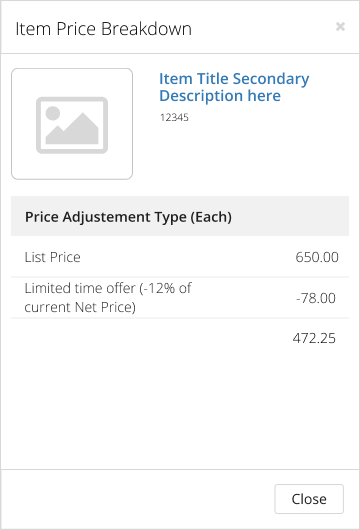The image size is (360, 530).
Task: Click the '(Each)' text in header
Action: coord(211,217)
